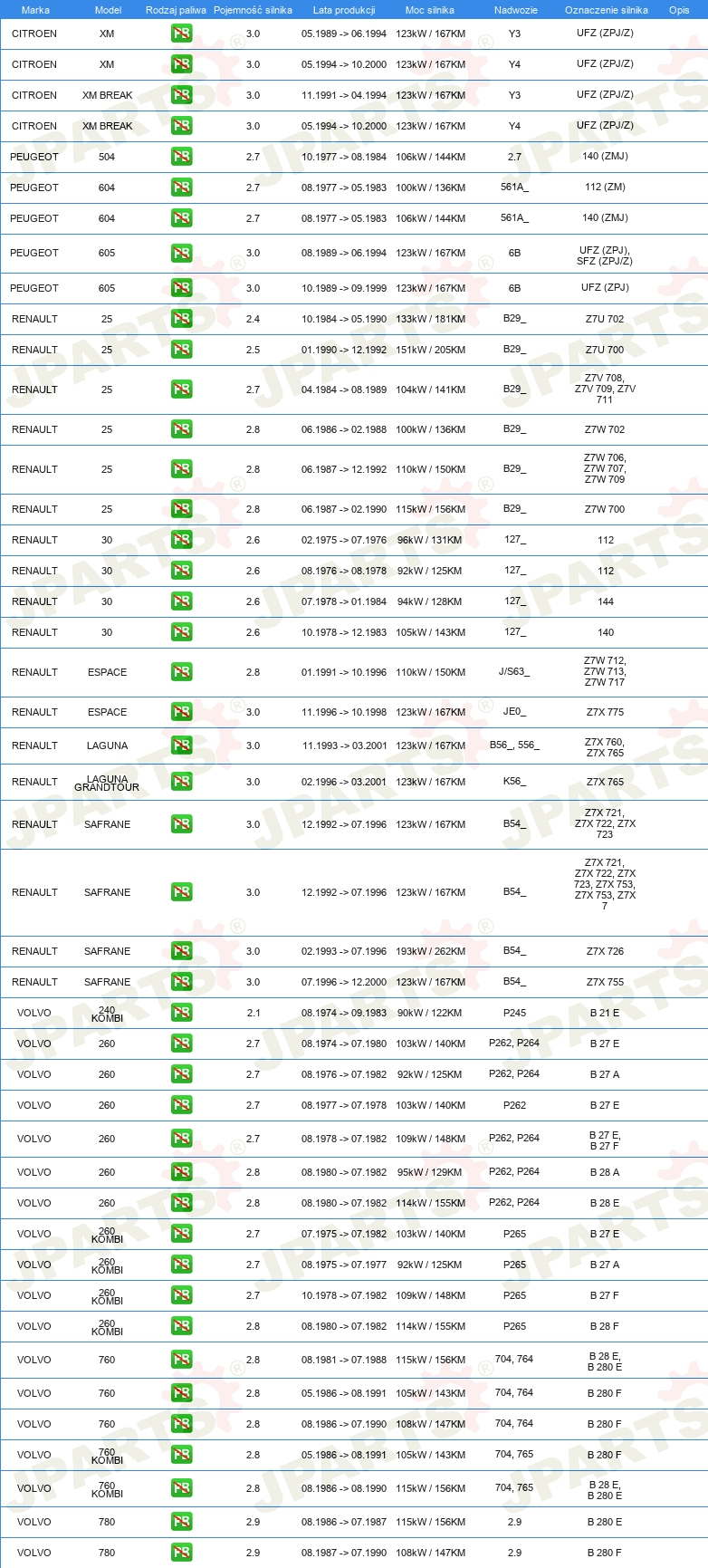
Task: Select the 96kW / 131KM power cell
Action: pos(430,540)
